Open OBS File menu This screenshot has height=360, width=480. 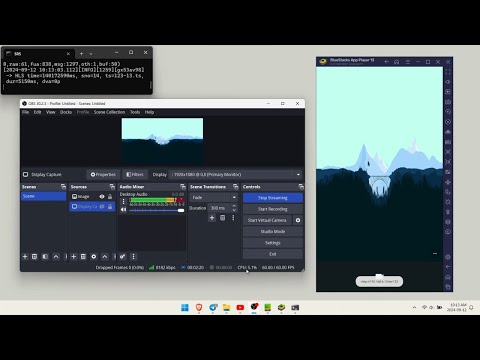pos(25,112)
